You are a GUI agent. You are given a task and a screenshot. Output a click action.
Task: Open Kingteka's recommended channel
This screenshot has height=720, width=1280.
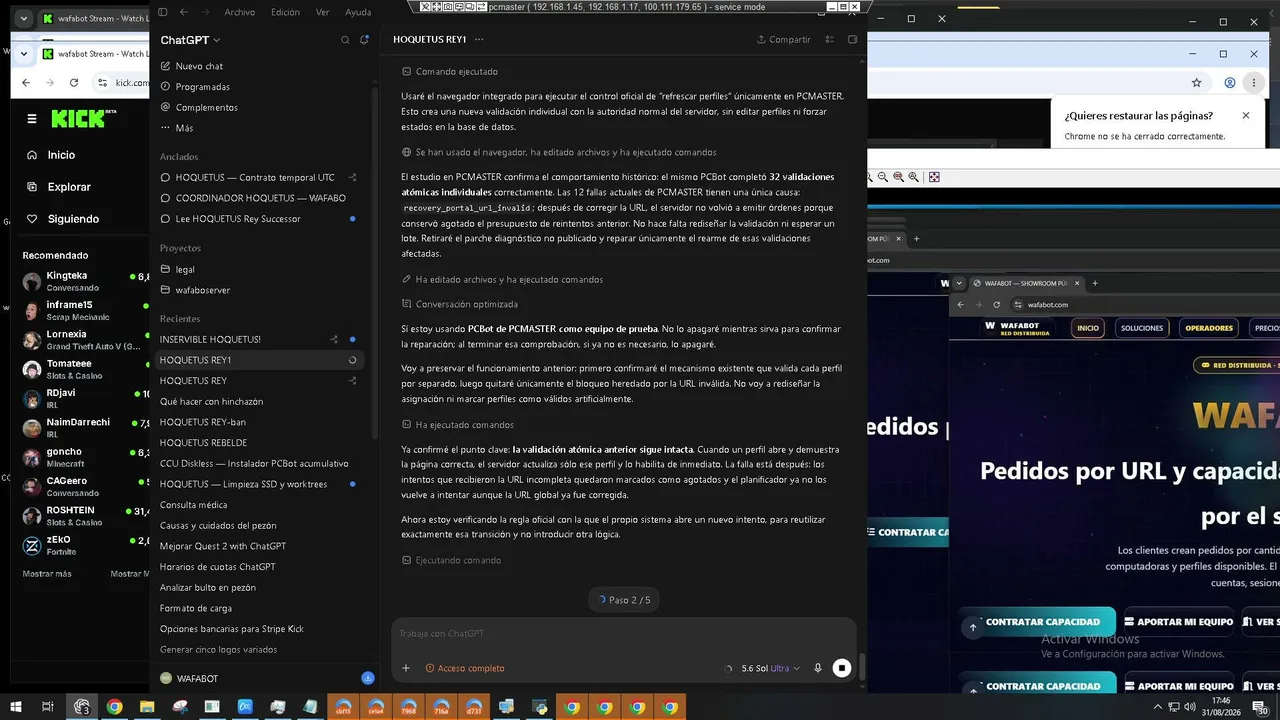tap(84, 281)
